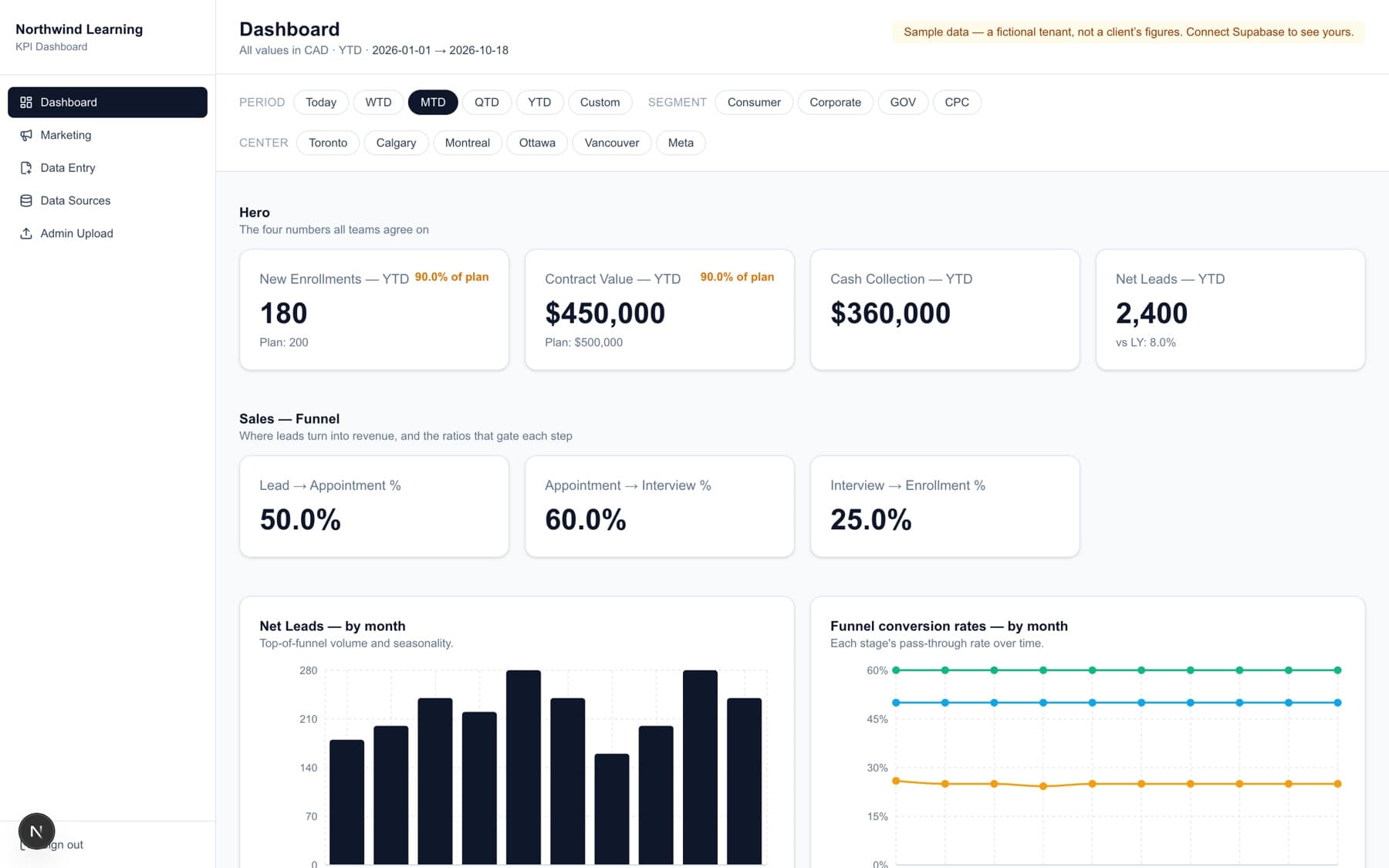Click the Appointment → Interview 60.0% value

point(586,519)
